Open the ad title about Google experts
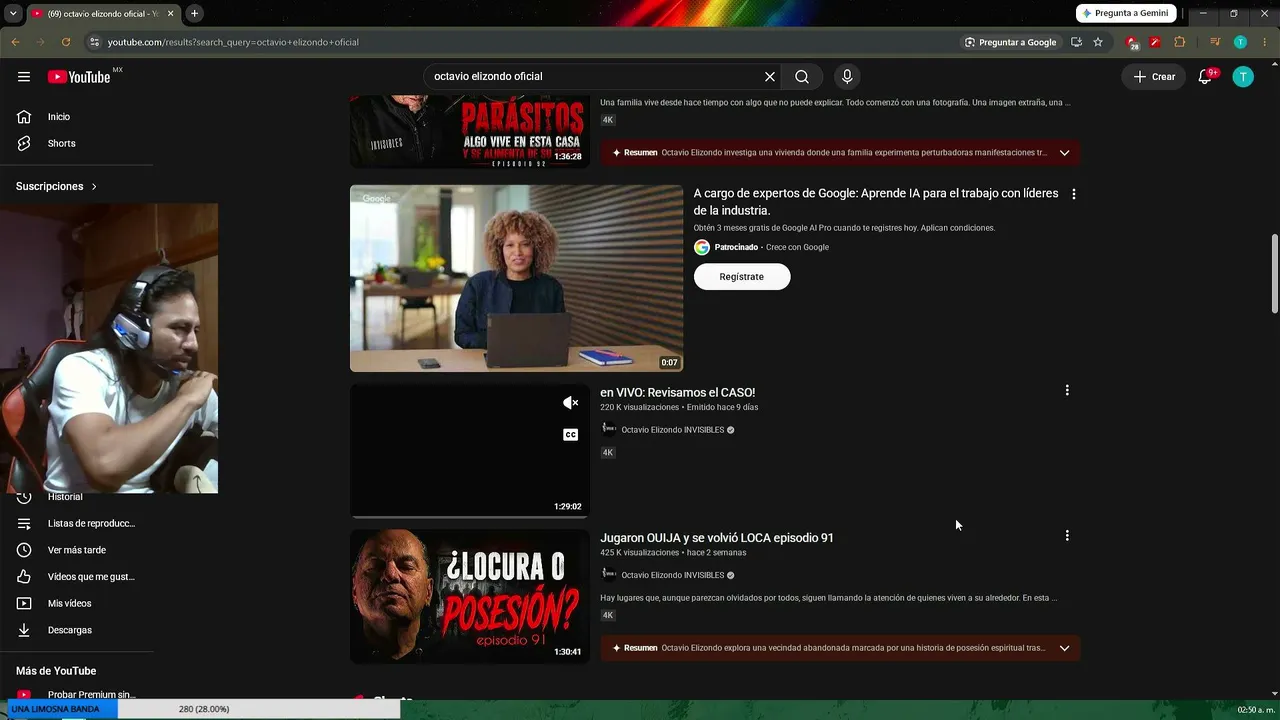Viewport: 1280px width, 720px height. (x=876, y=202)
